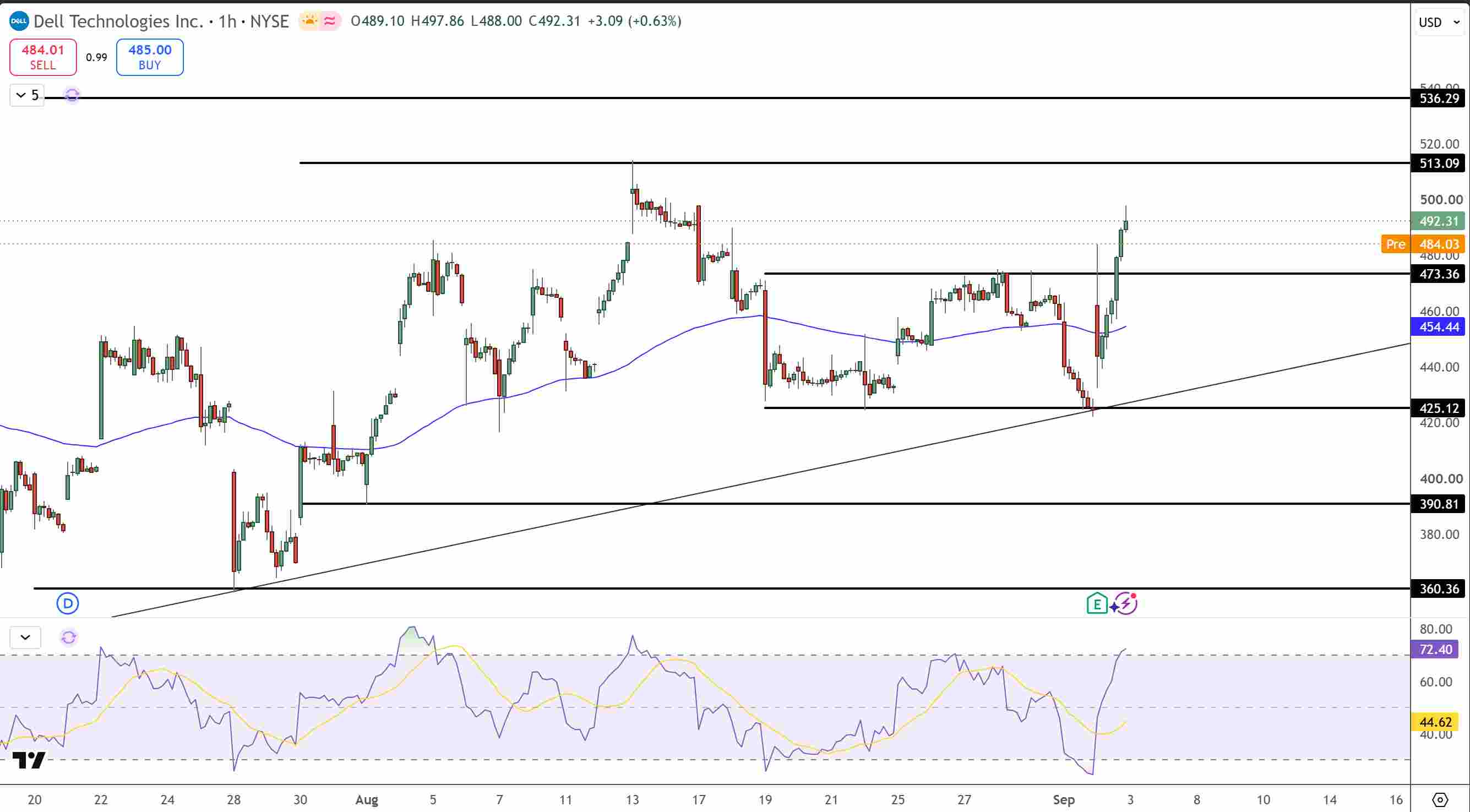Click the 425.12 horizontal line price label
This screenshot has width=1470, height=812.
1438,408
